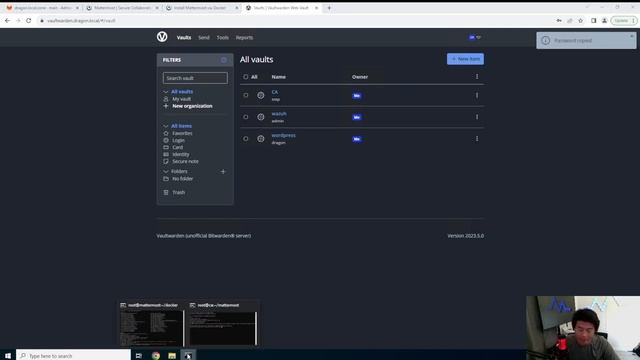Filter by Login type
640x360 pixels.
pyautogui.click(x=178, y=140)
